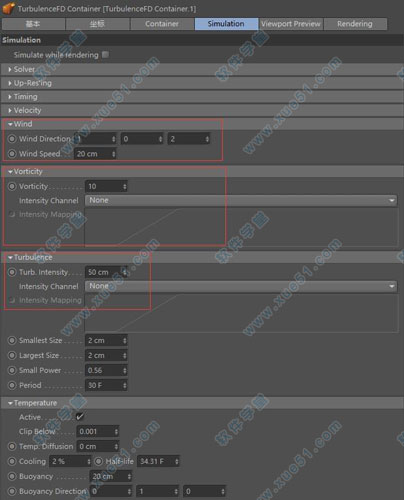
Task: Click Vorticity value stepper arrows
Action: [x=125, y=186]
